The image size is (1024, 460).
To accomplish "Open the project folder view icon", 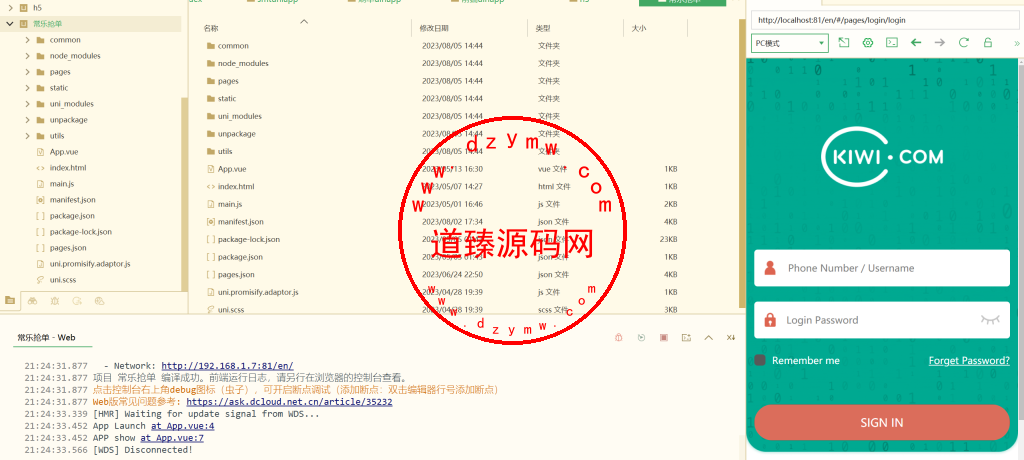I will point(10,301).
